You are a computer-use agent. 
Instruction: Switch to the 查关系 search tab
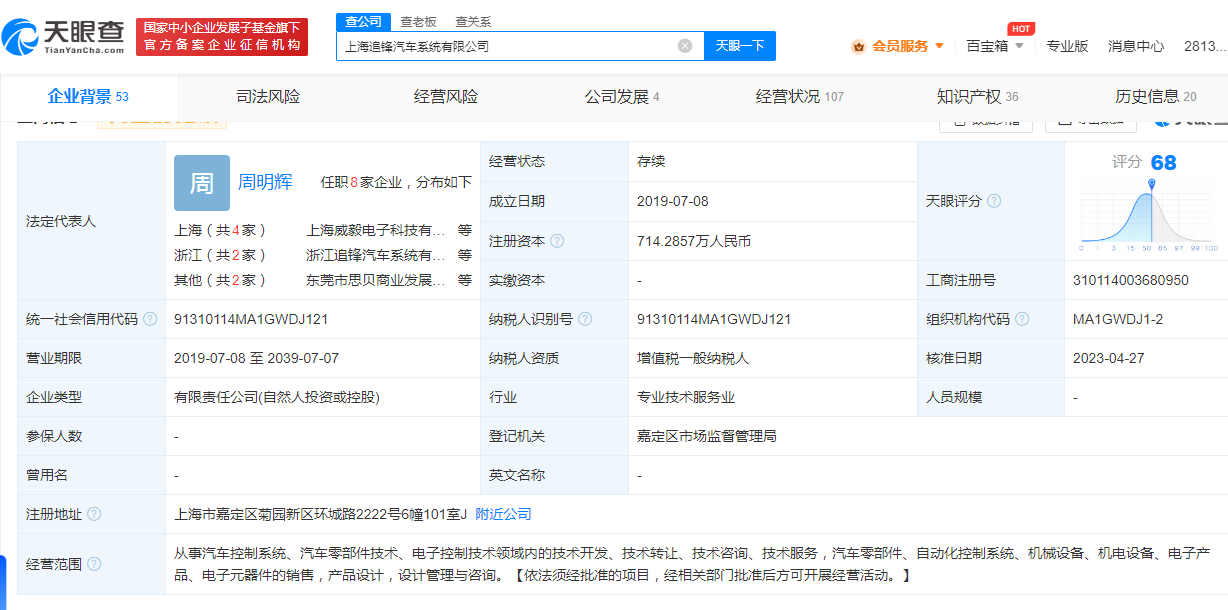(x=473, y=22)
